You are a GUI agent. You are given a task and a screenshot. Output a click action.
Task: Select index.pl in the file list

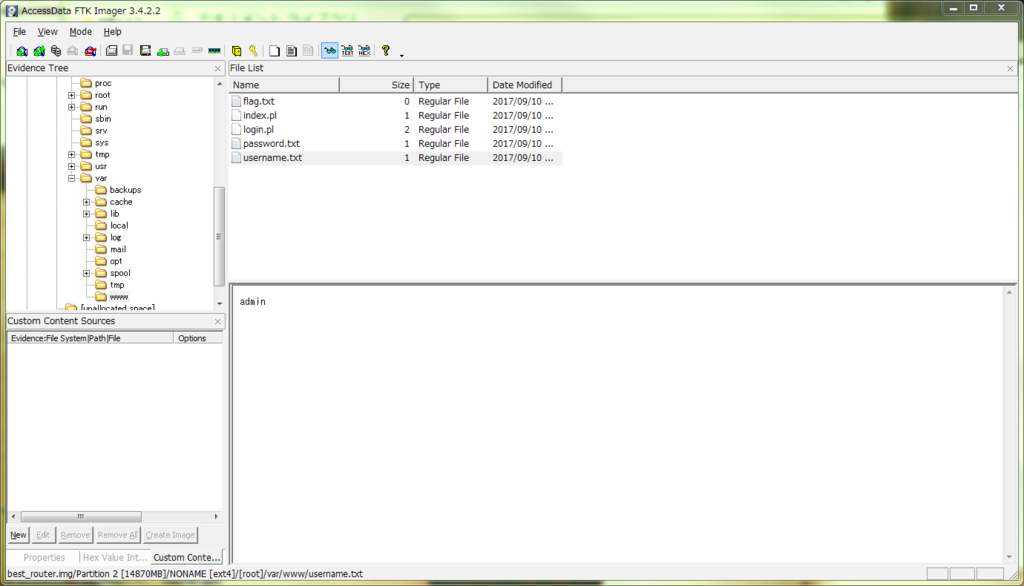tap(260, 116)
